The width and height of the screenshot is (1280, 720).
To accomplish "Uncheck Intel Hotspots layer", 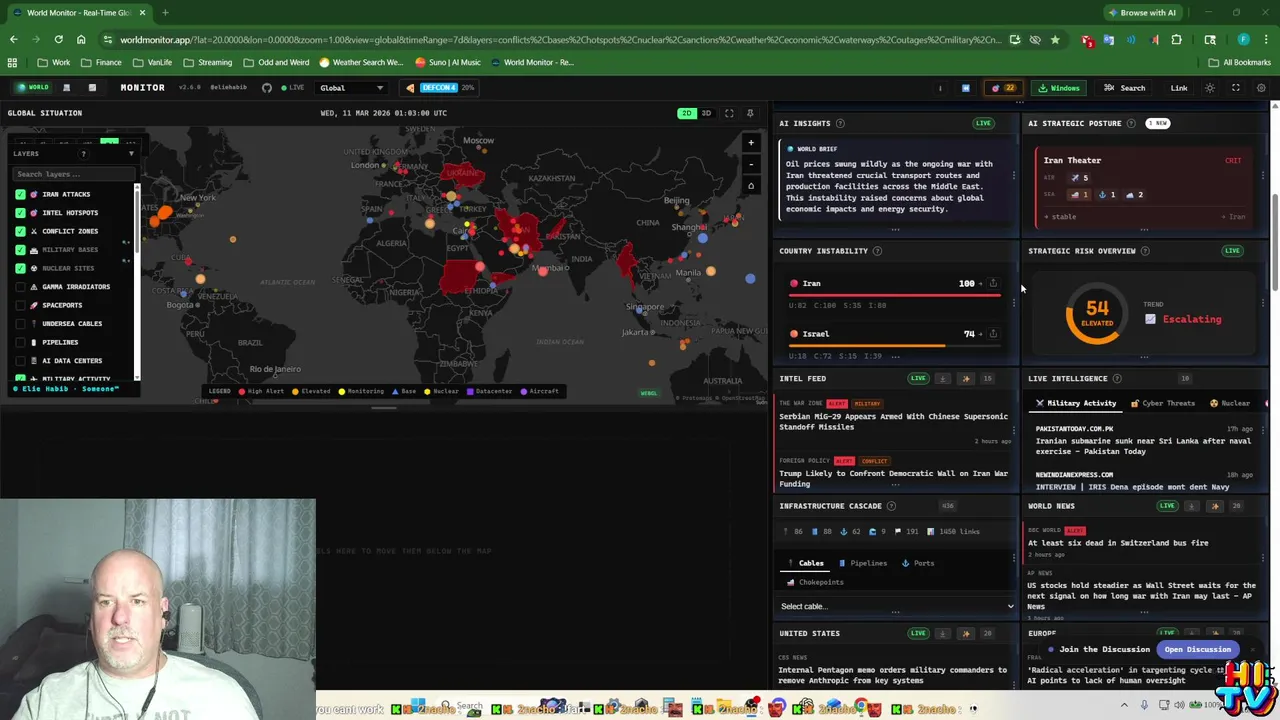I will [20, 213].
